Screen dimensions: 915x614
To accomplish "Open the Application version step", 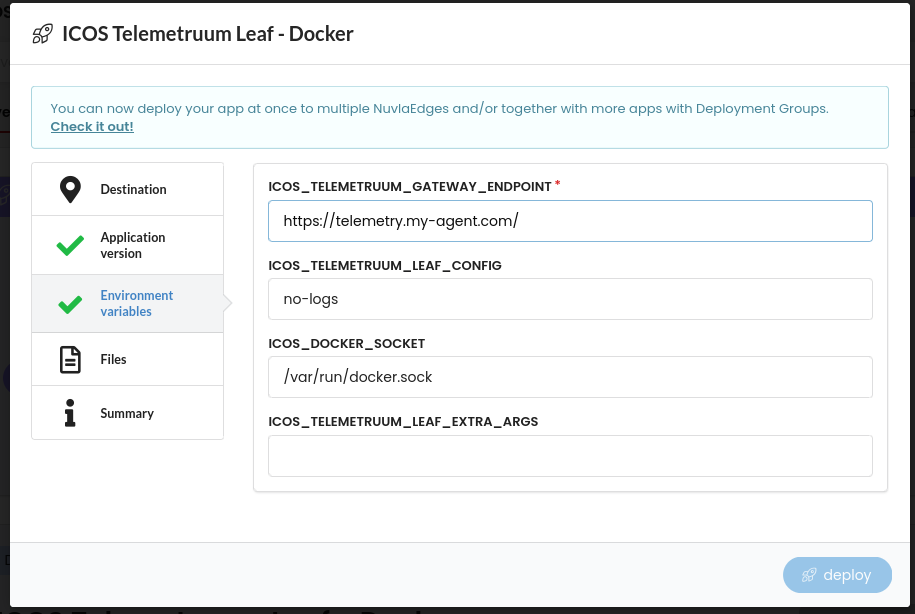I will tap(128, 245).
